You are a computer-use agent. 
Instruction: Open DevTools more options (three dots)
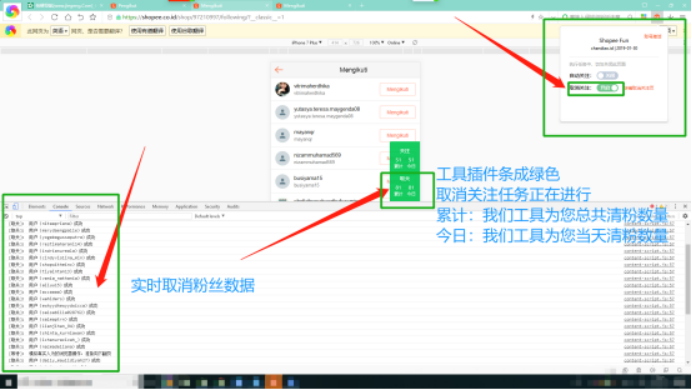(x=675, y=206)
